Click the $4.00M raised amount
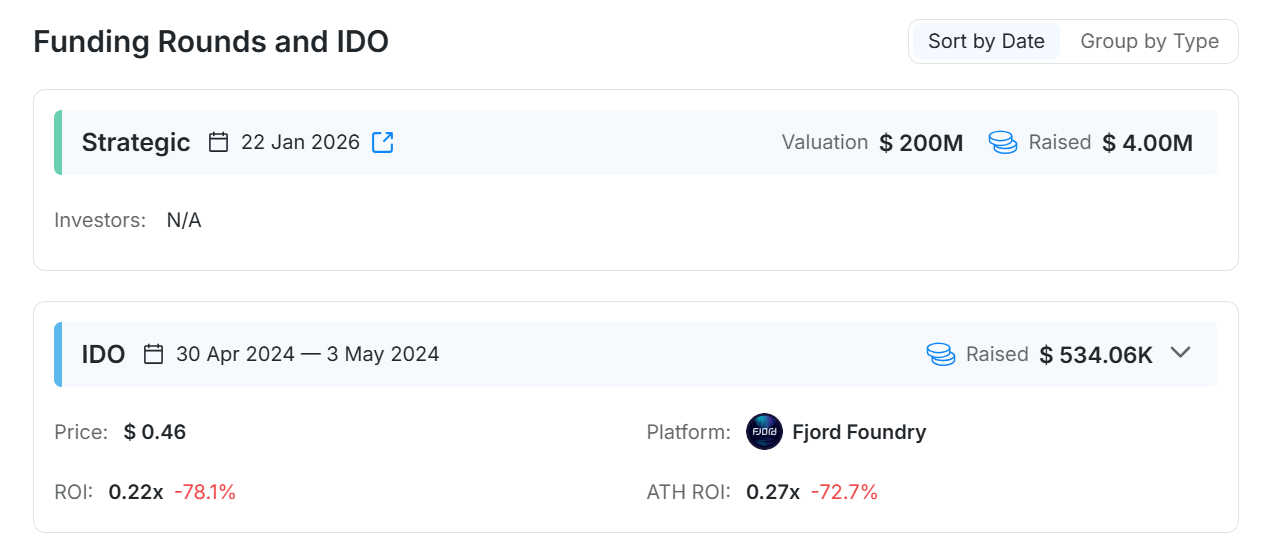 click(1147, 143)
